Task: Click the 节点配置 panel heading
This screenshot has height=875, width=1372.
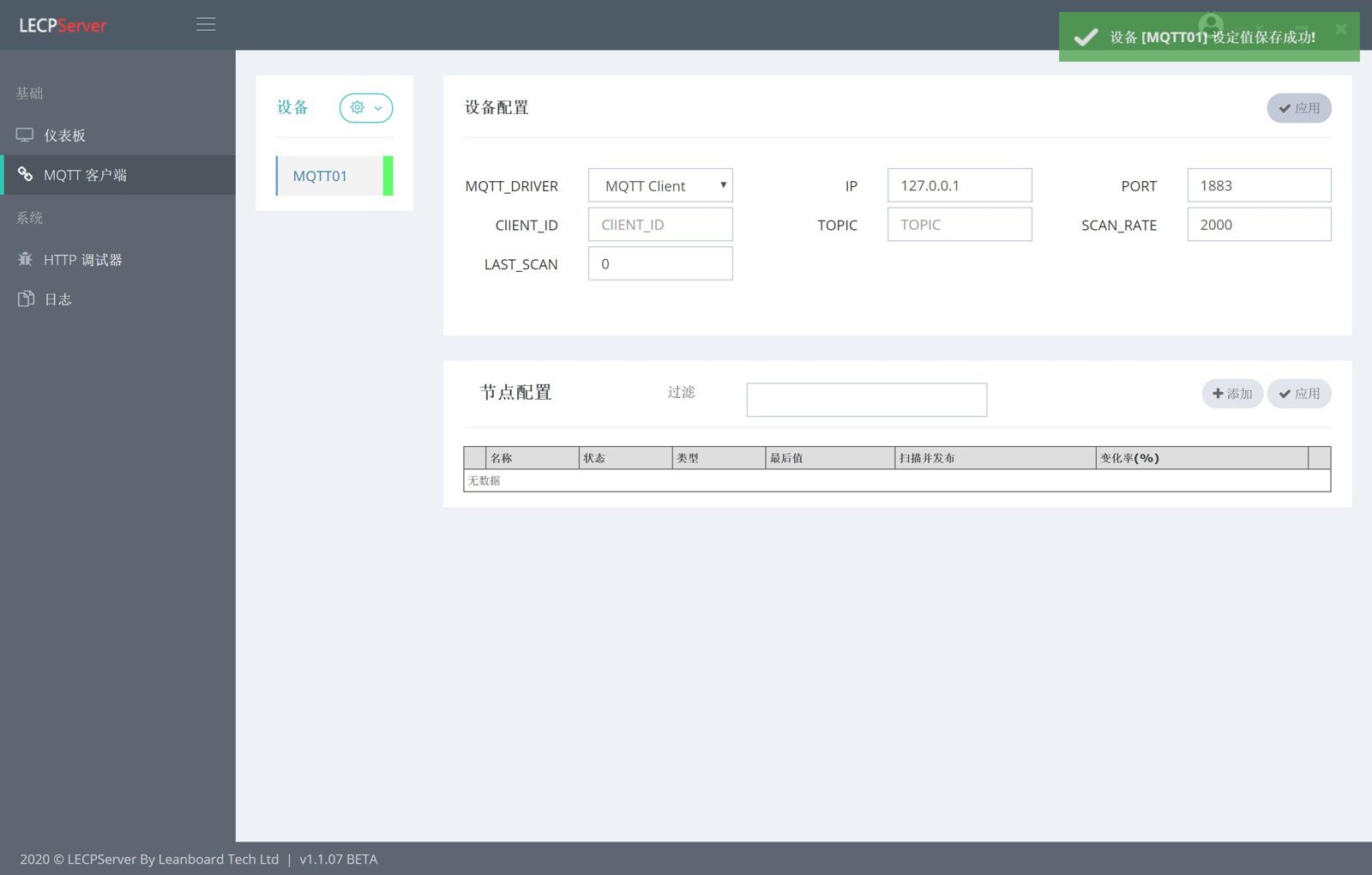Action: (x=515, y=392)
